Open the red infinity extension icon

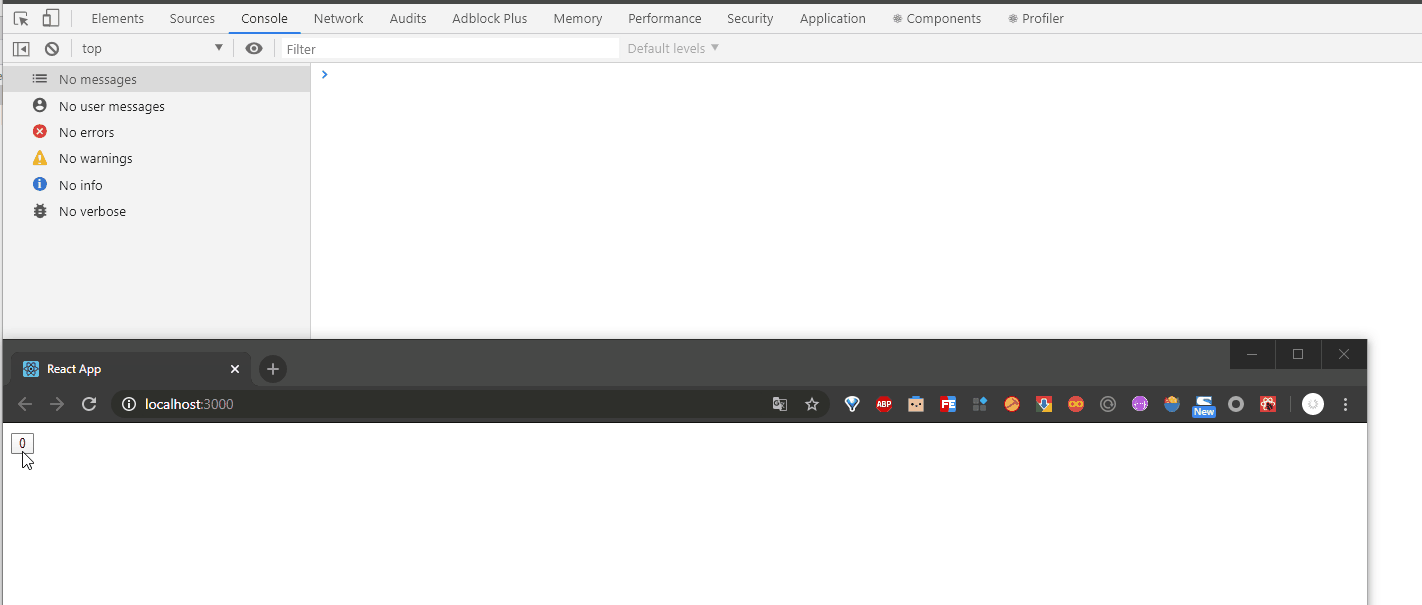pos(1076,404)
